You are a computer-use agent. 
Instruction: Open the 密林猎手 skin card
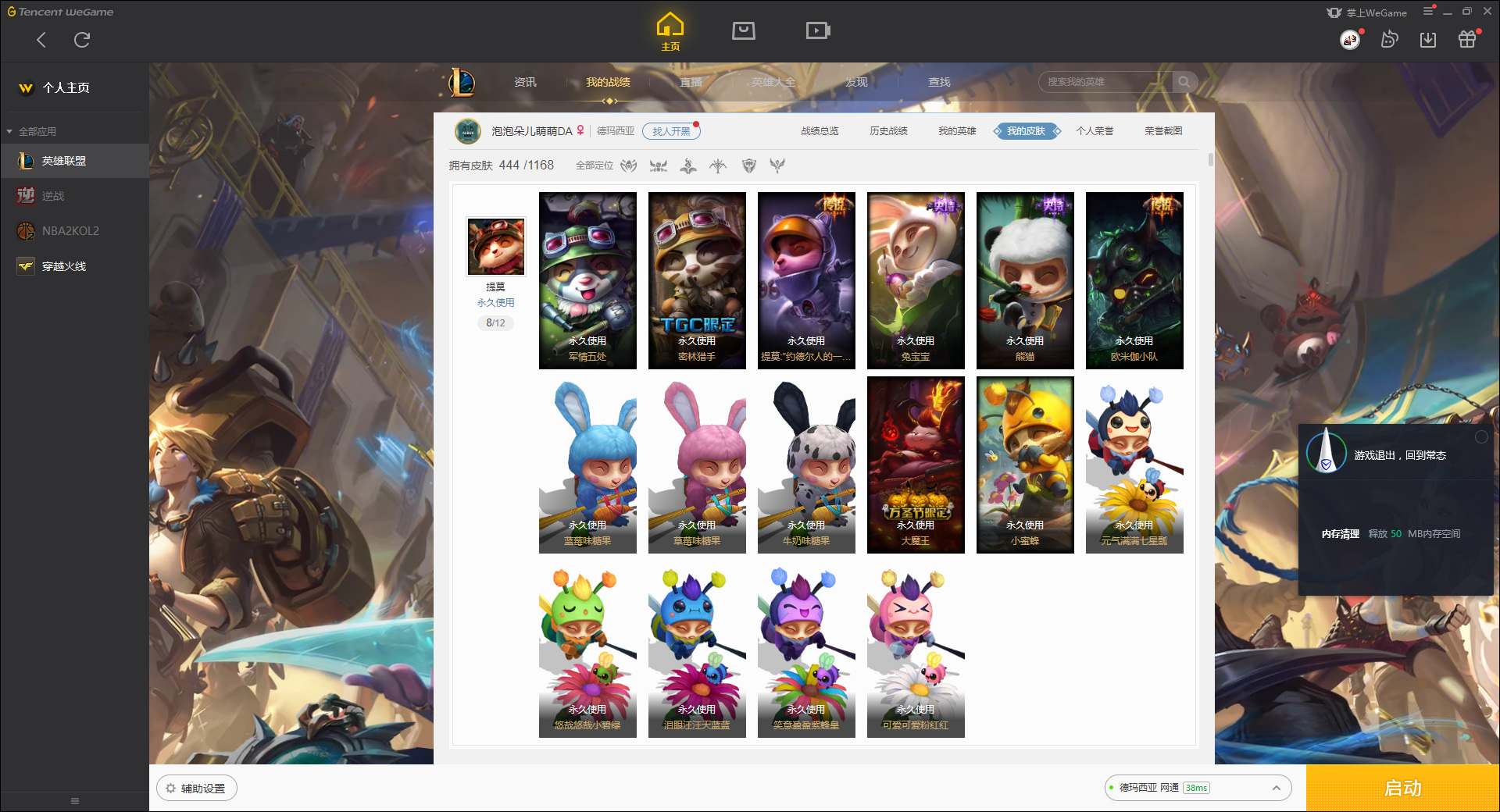tap(697, 280)
